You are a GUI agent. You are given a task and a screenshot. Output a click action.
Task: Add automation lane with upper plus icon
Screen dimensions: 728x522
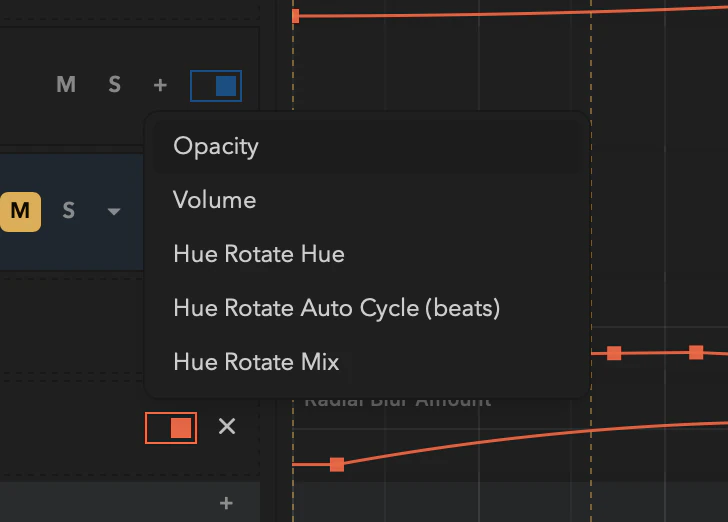160,85
